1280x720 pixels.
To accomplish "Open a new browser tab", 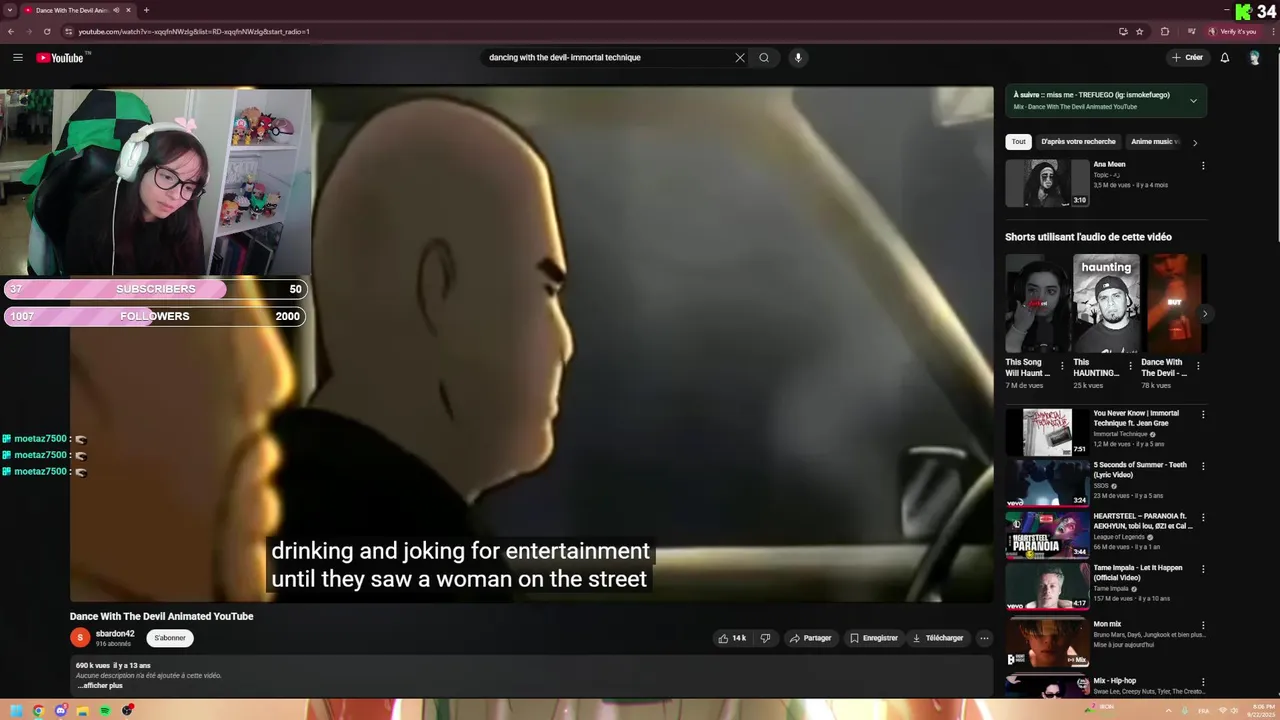I will coord(146,10).
